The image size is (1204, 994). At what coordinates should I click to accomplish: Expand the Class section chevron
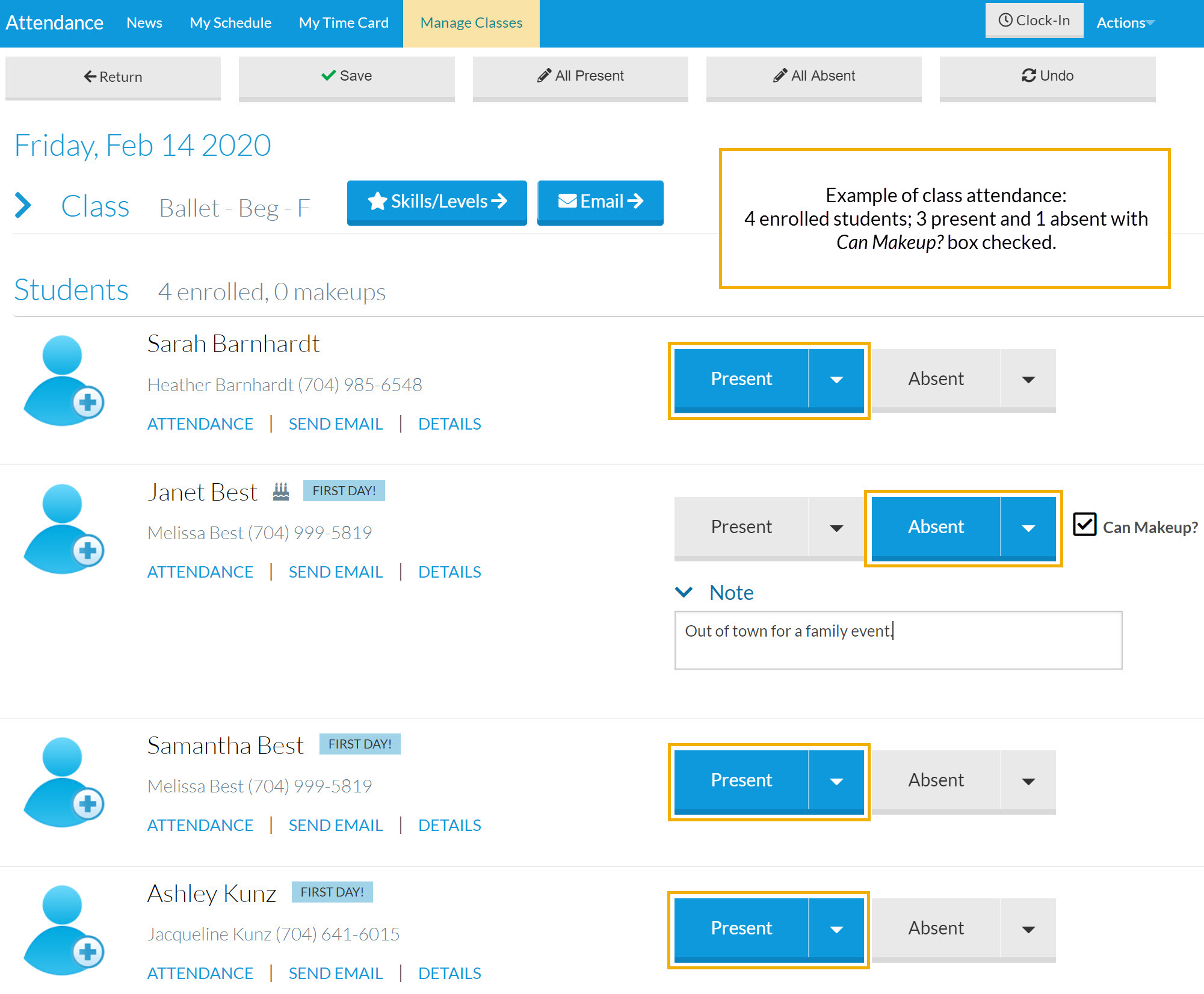(x=23, y=205)
